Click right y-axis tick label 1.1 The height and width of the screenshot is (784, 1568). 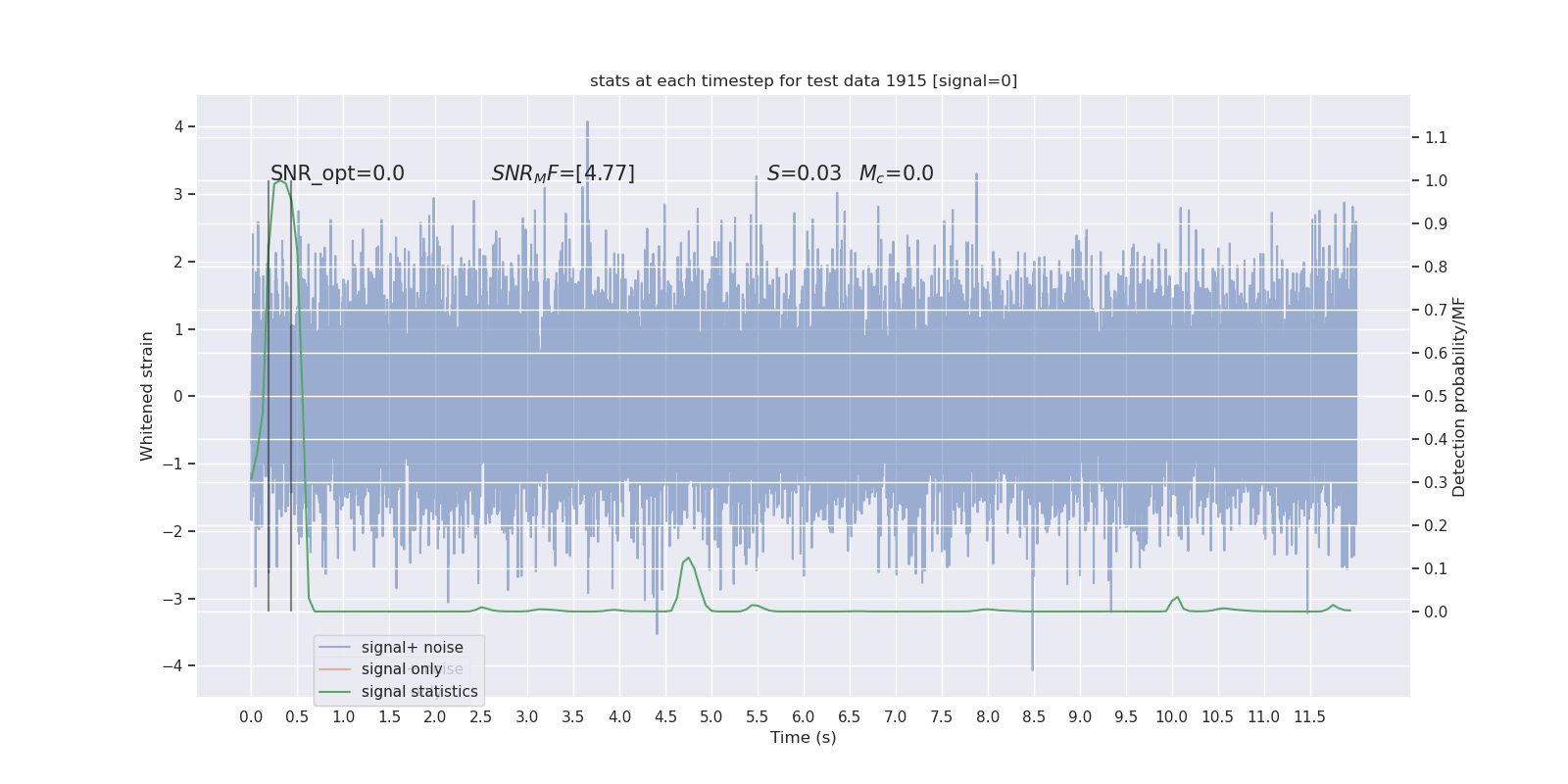[x=1436, y=137]
